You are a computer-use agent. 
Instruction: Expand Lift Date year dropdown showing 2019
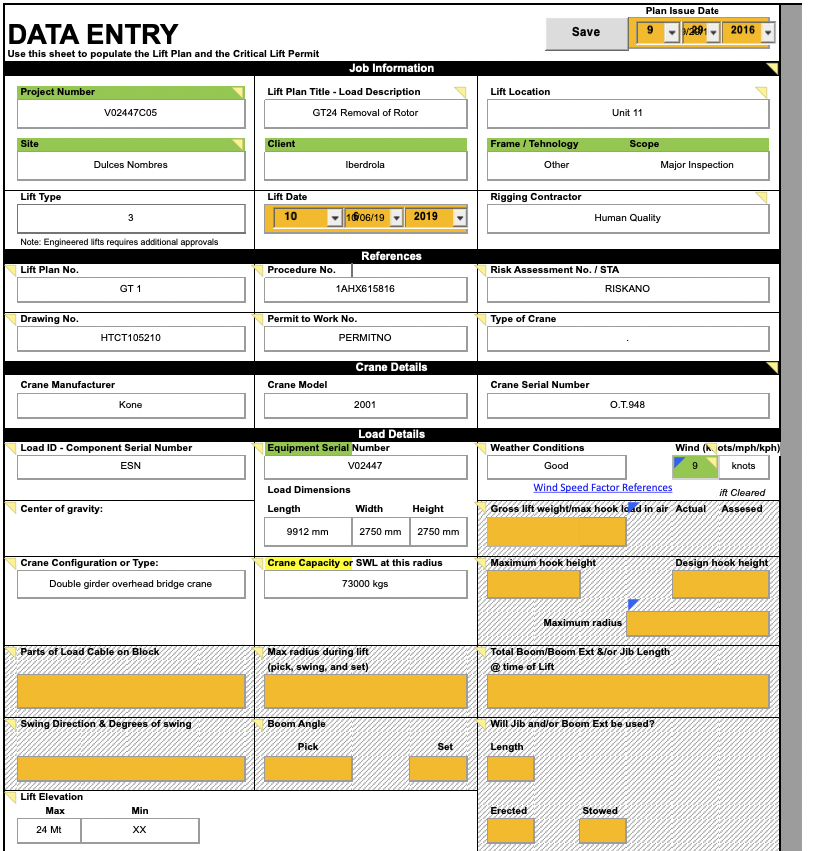pos(459,218)
